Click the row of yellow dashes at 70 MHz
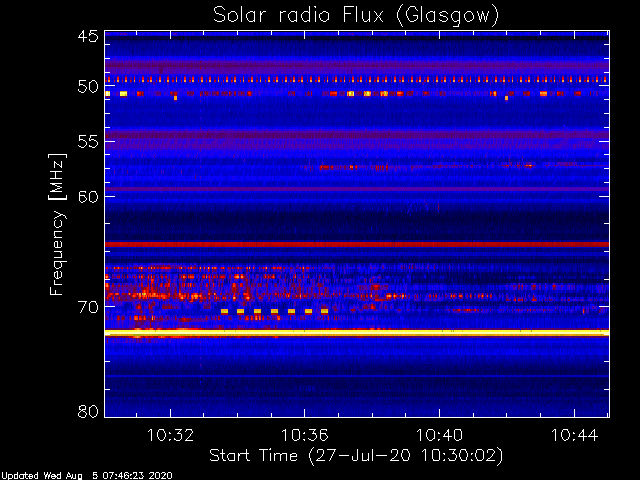This screenshot has height=480, width=640. (274, 311)
